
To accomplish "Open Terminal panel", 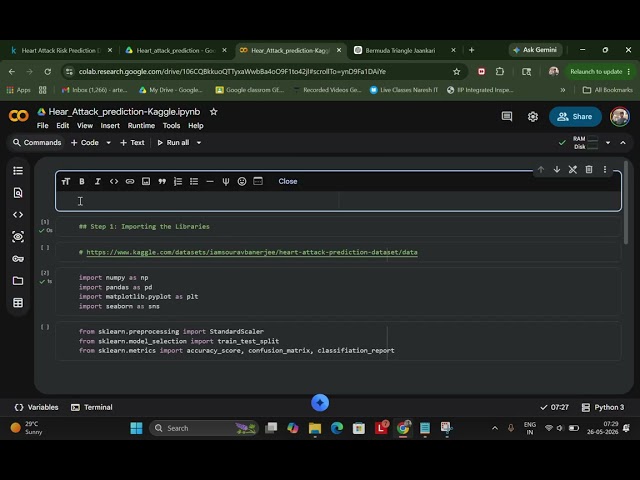I will coord(92,407).
